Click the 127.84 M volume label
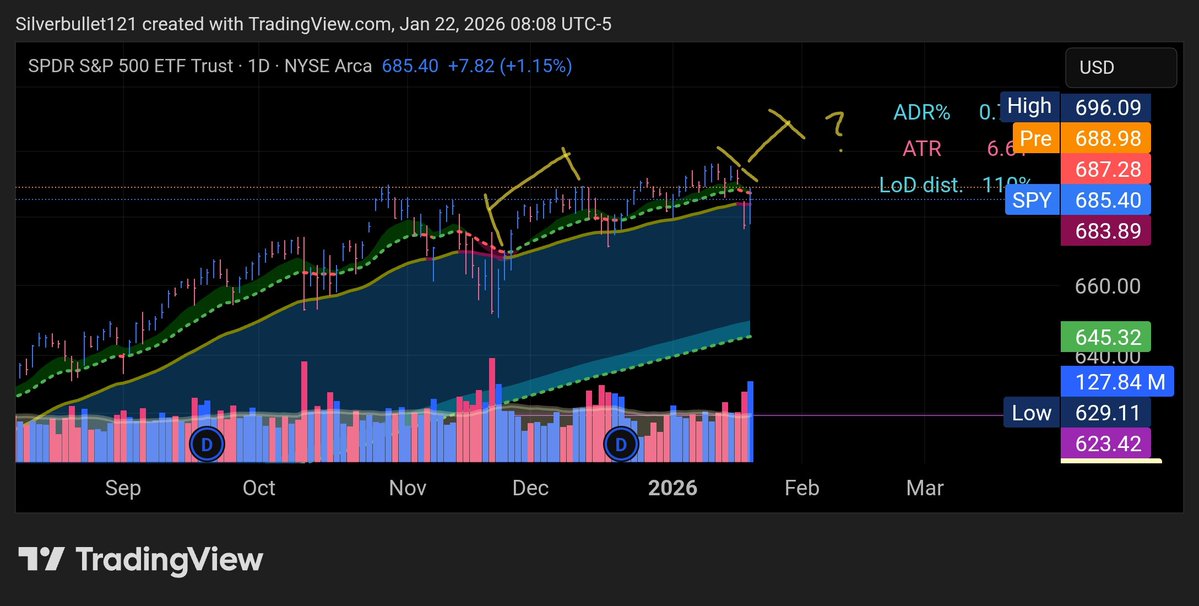Screen dimensions: 1199x606 click(x=1118, y=381)
